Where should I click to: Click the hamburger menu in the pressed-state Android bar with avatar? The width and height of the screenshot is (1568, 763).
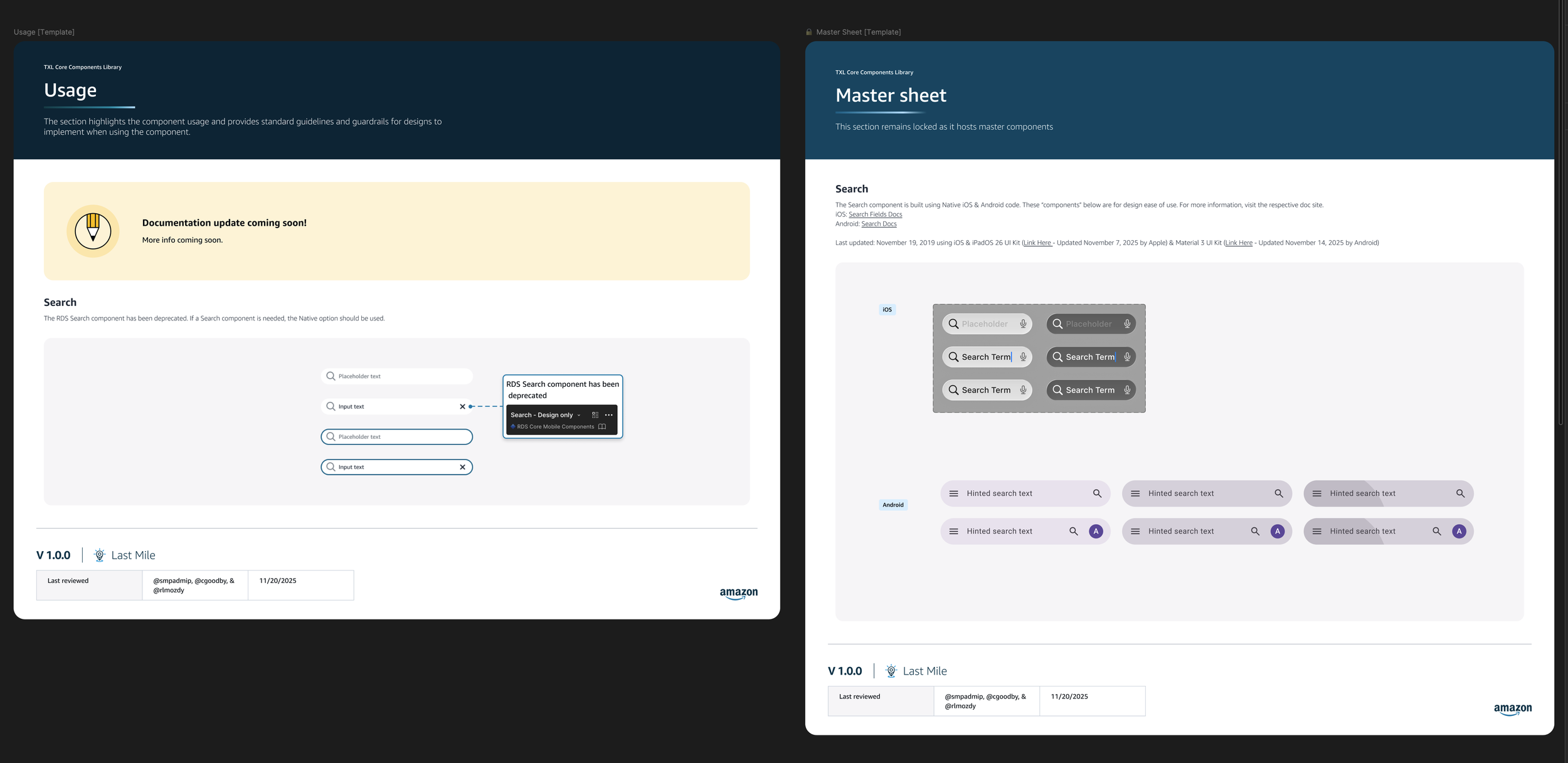tap(1317, 531)
